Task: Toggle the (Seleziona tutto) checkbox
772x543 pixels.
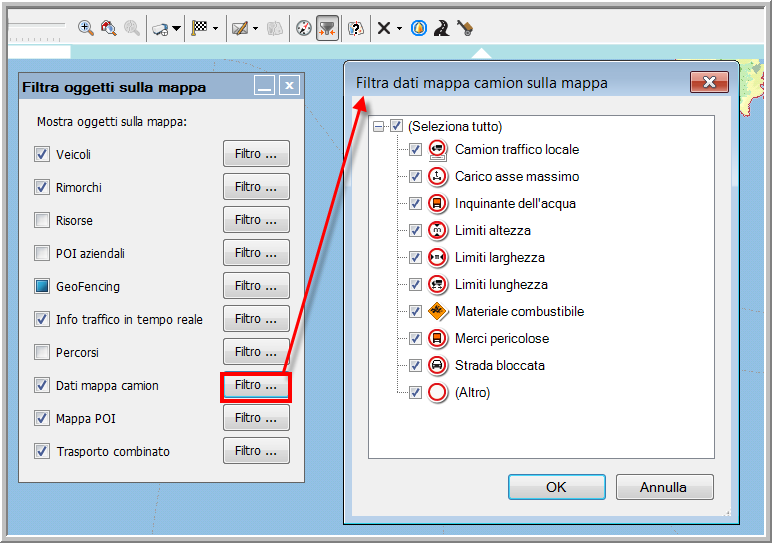Action: coord(396,126)
